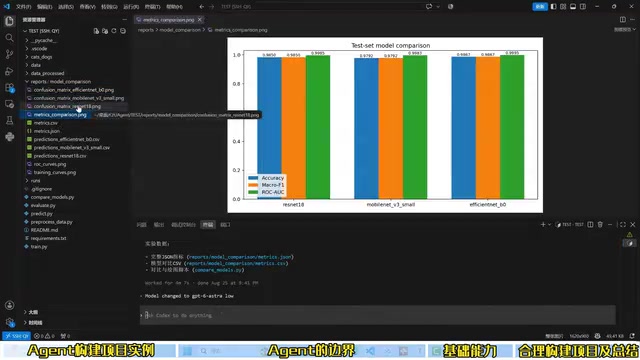Open the Explorer view in activity bar

[9, 21]
